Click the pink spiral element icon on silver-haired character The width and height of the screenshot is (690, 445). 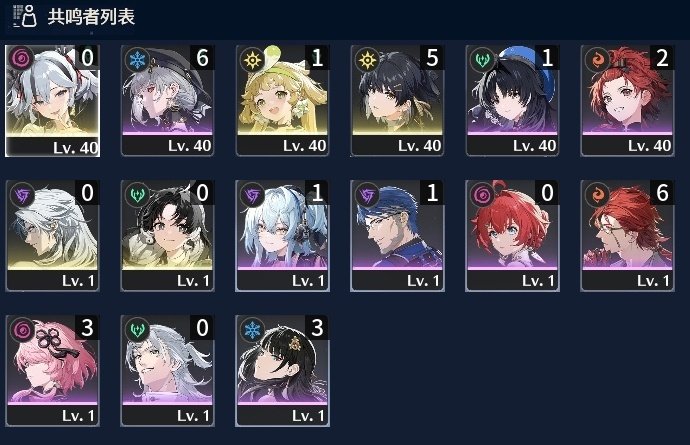coord(21,57)
